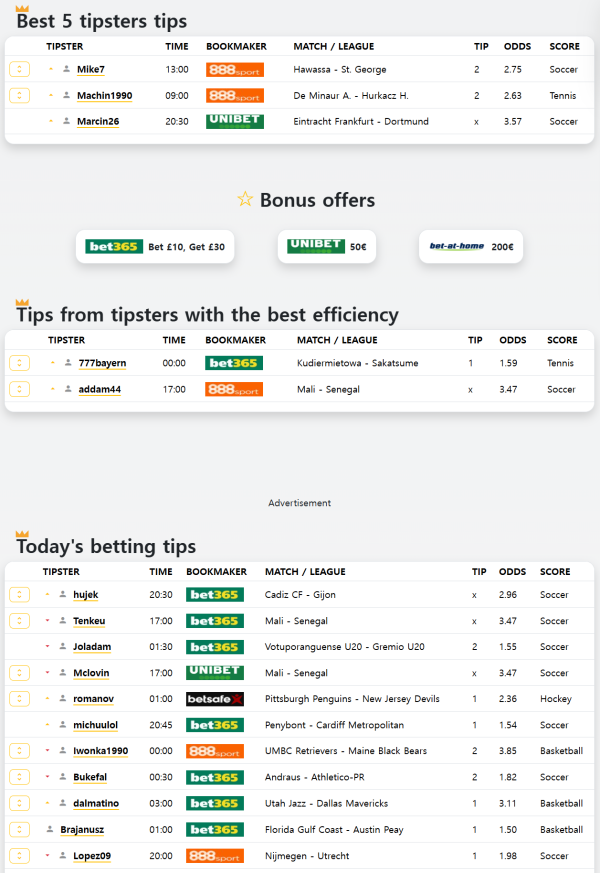Click the Unibet logo next to Marcin26
600x873 pixels.
235,121
